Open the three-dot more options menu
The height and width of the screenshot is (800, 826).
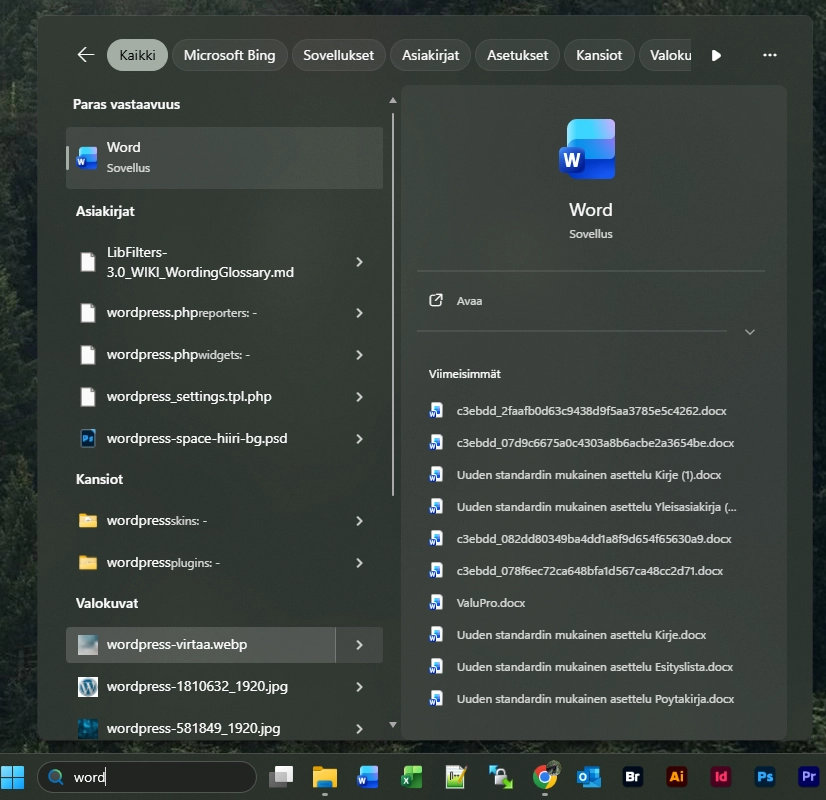(x=769, y=55)
